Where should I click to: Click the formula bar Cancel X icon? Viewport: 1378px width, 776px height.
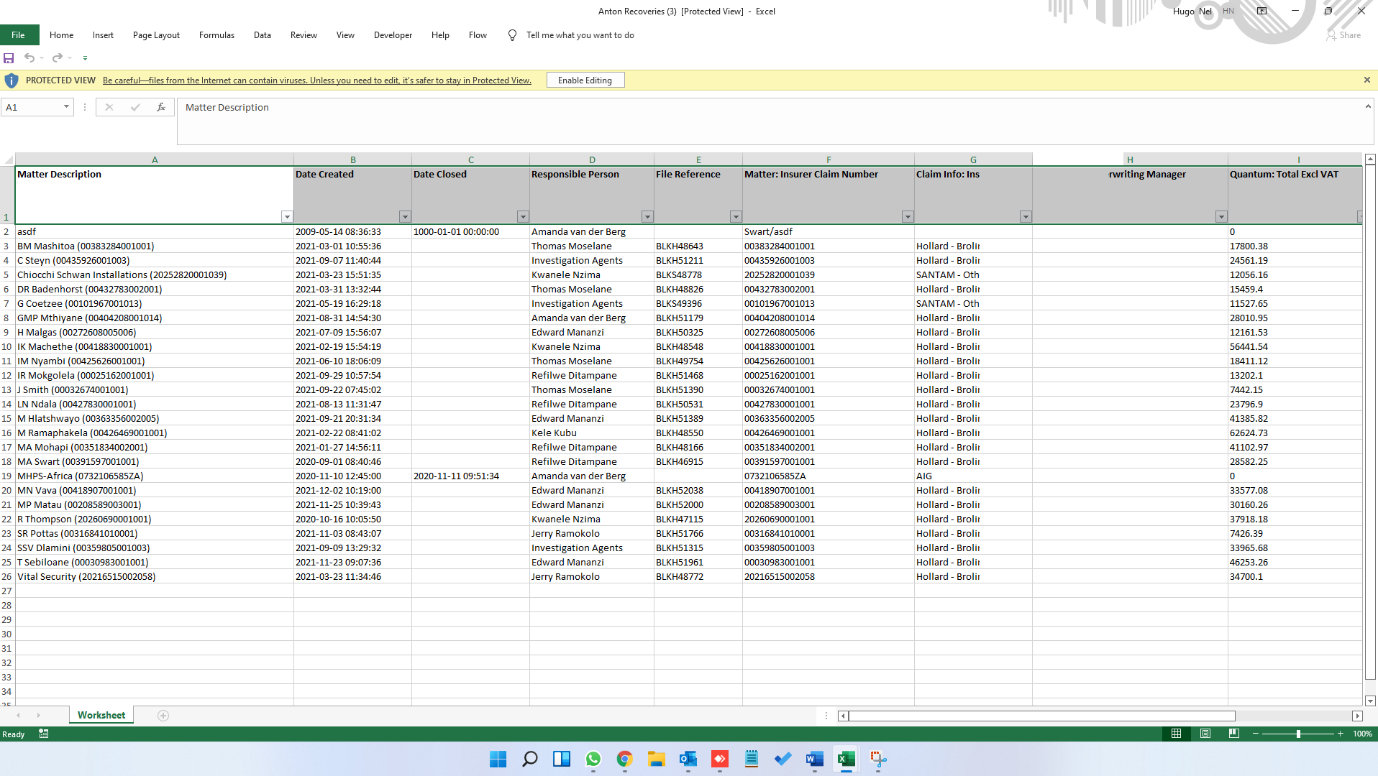[x=109, y=107]
